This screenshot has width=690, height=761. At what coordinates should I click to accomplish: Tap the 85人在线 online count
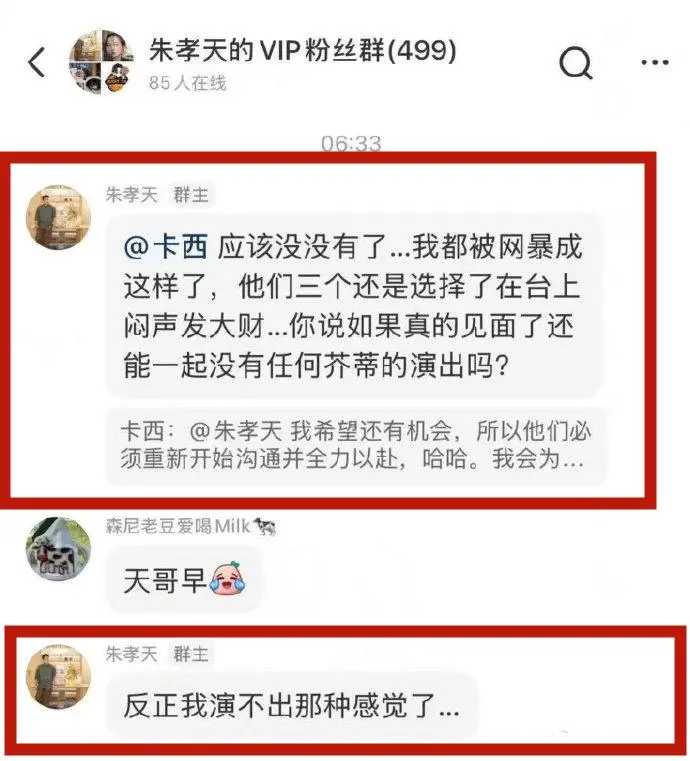(187, 83)
